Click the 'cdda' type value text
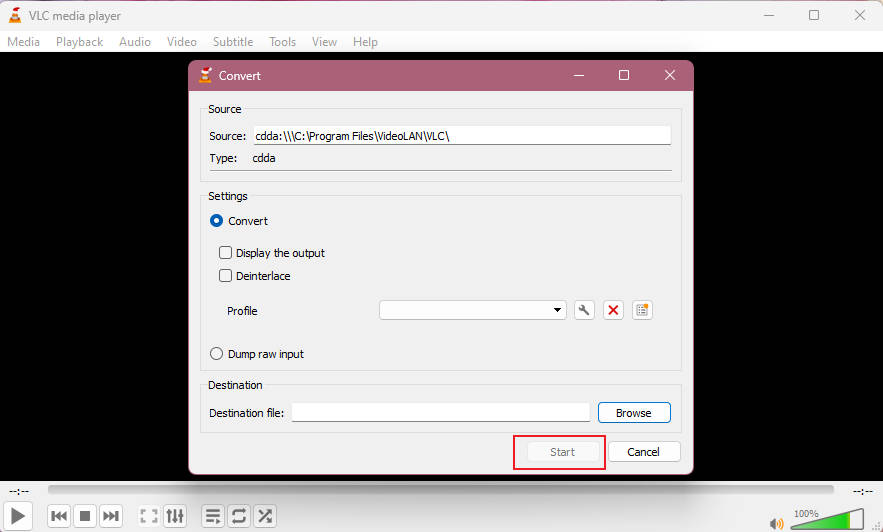883x532 pixels. click(264, 158)
